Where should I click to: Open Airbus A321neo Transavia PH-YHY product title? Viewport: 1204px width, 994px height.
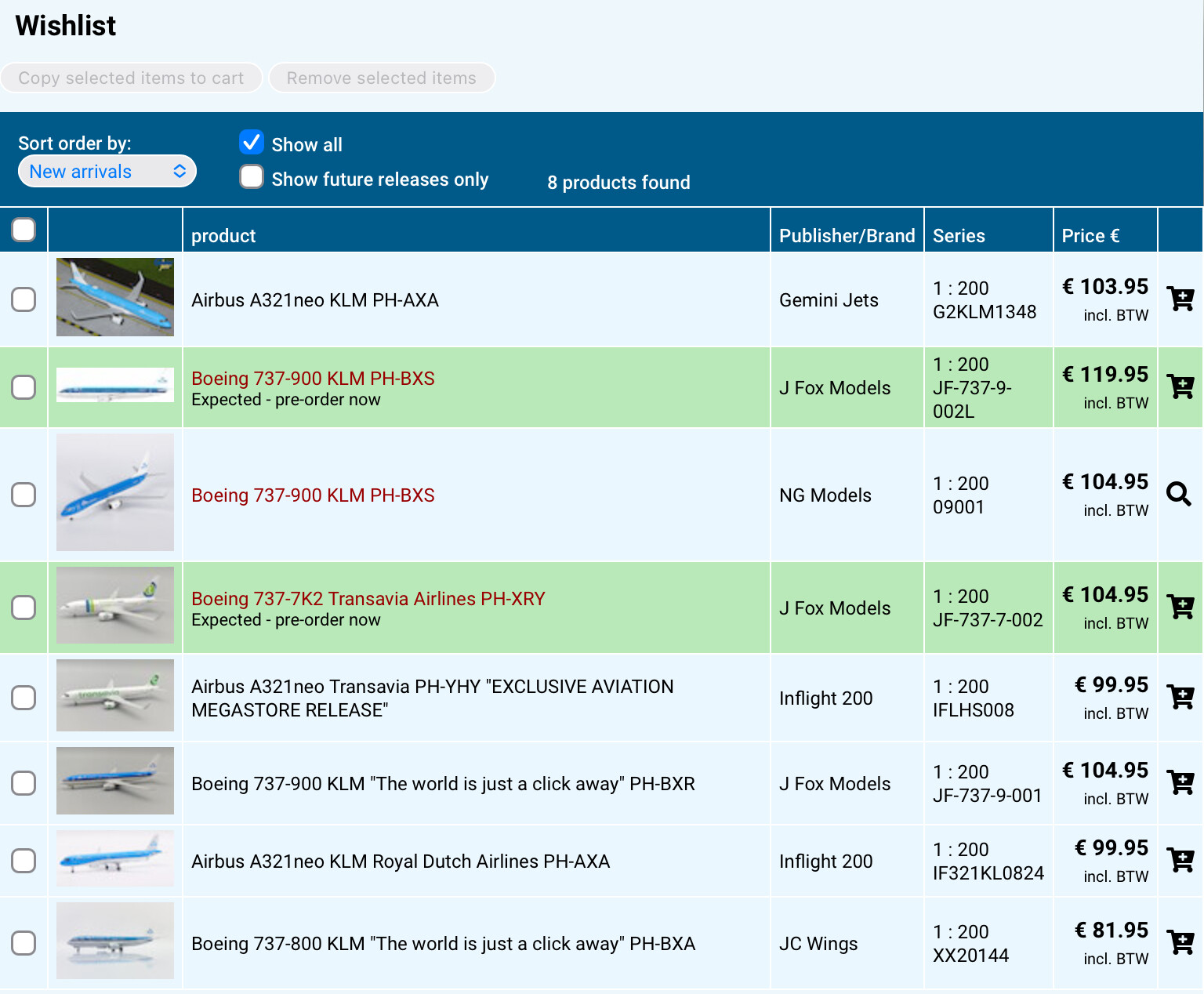[433, 698]
